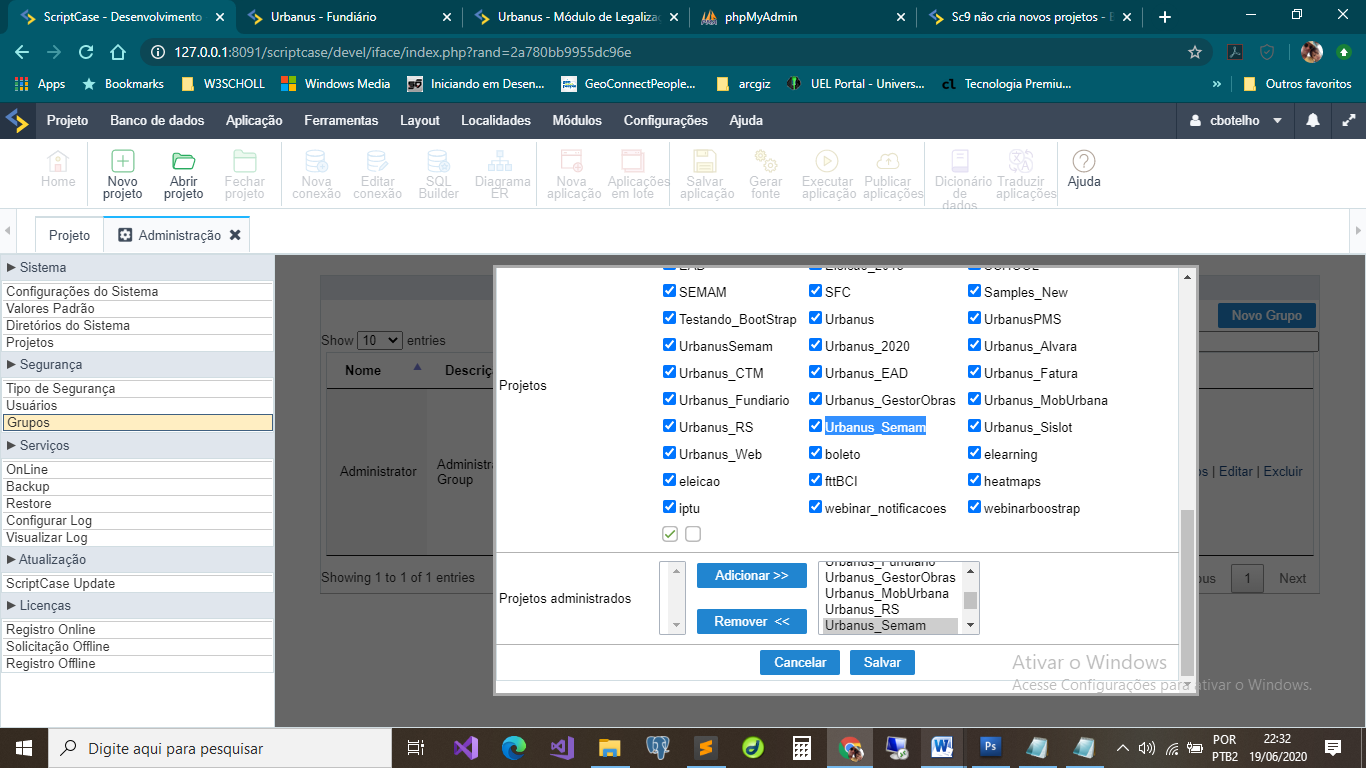Close the Administração tab via X
Screen dimensions: 1366x768
pyautogui.click(x=235, y=235)
